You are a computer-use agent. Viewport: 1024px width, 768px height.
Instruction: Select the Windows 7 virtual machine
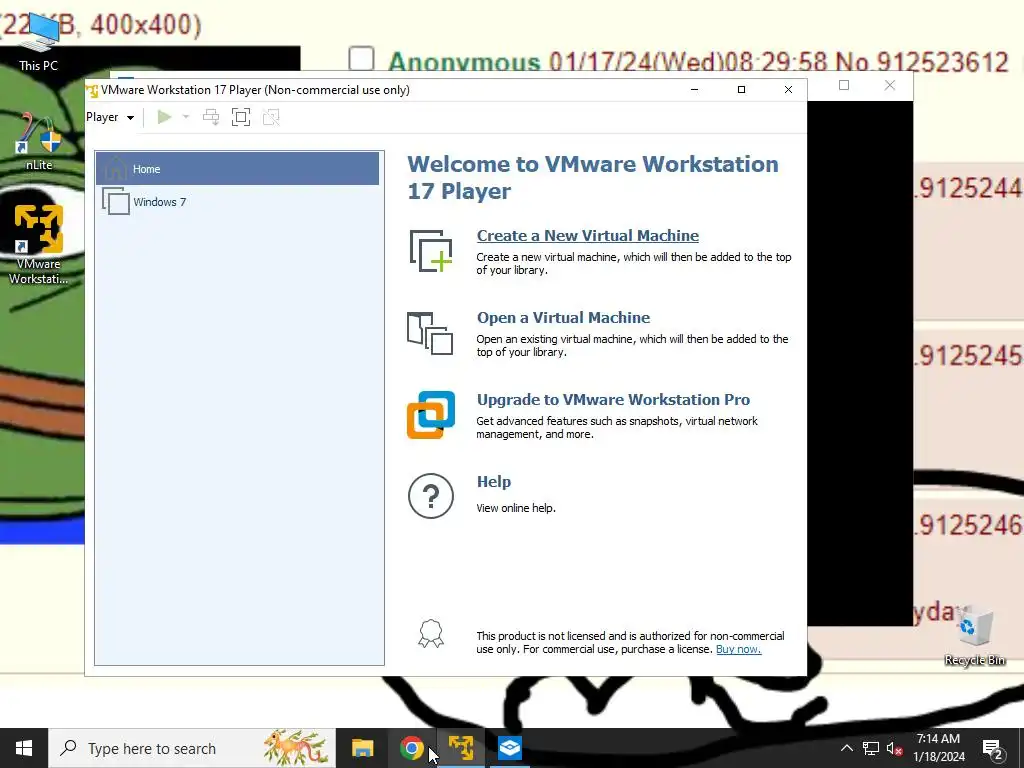(238, 202)
